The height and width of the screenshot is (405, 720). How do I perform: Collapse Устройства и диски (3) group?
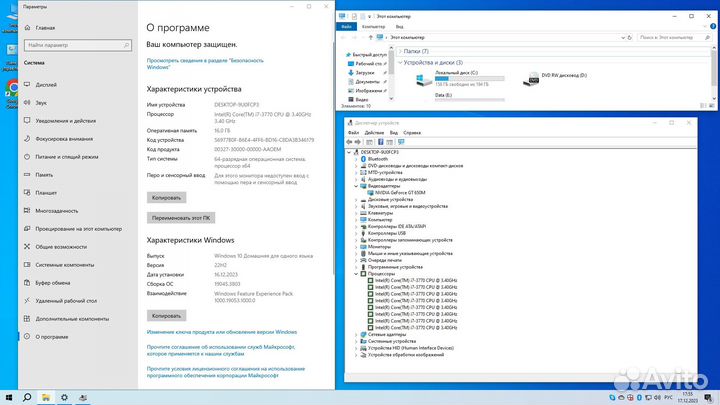[400, 62]
